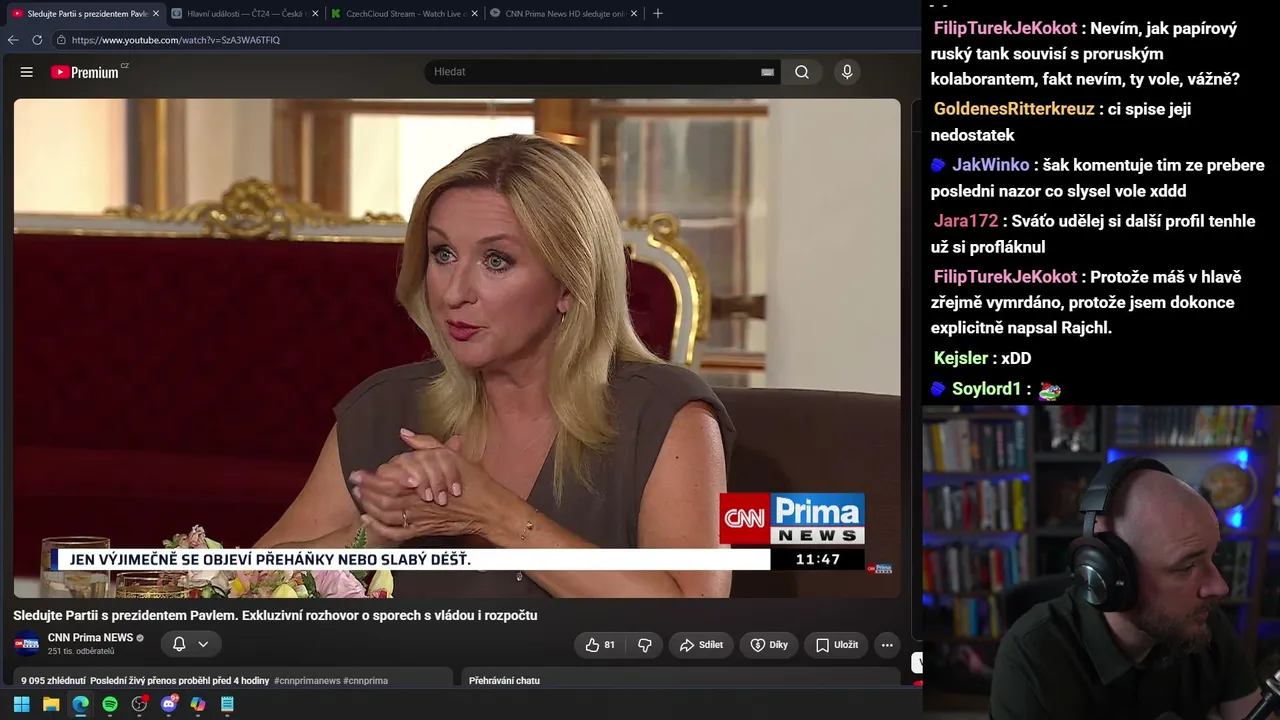Screen dimensions: 1280x720
Task: Open OBS-like round taskbar icon
Action: (139, 704)
